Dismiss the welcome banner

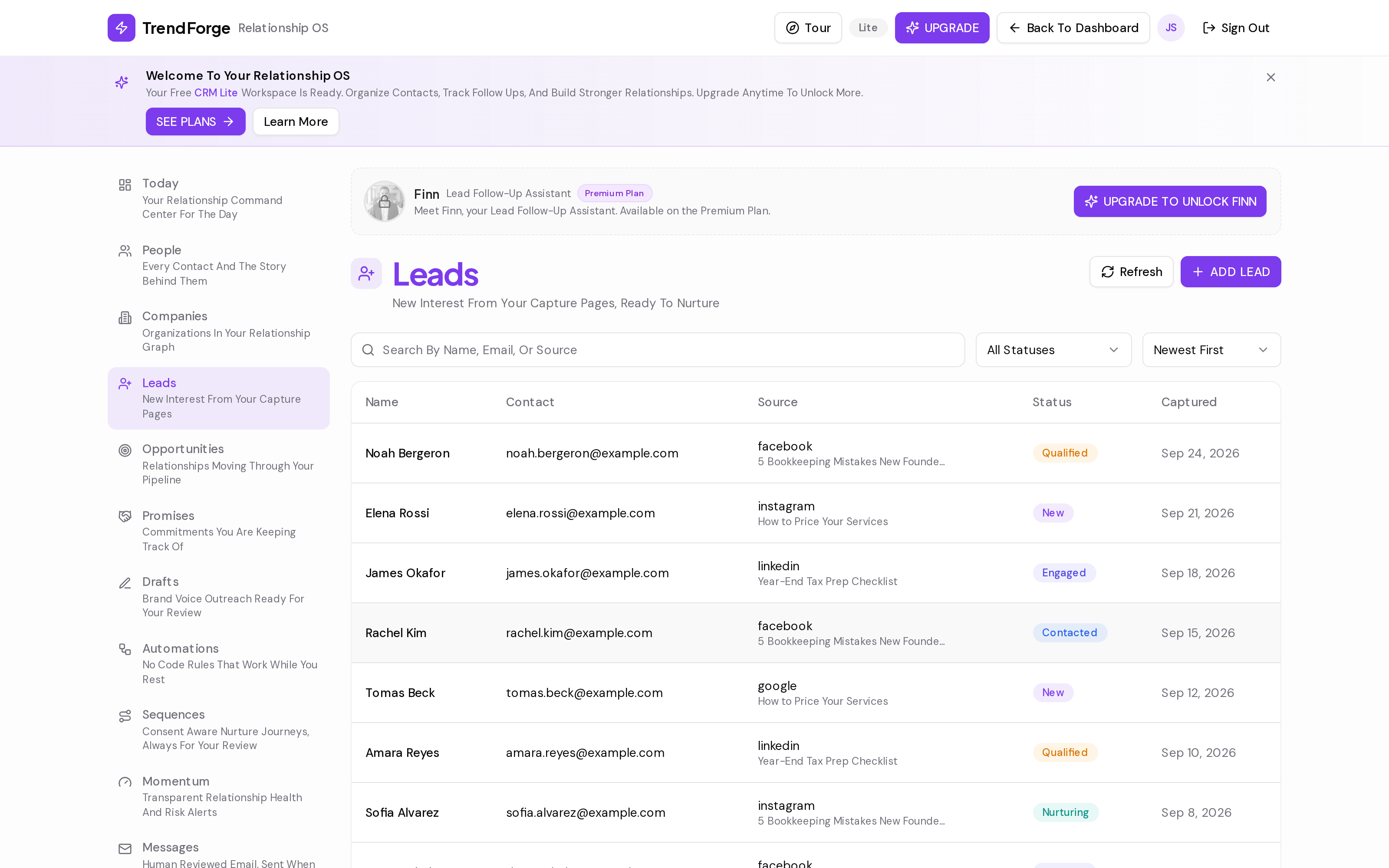click(x=1271, y=77)
